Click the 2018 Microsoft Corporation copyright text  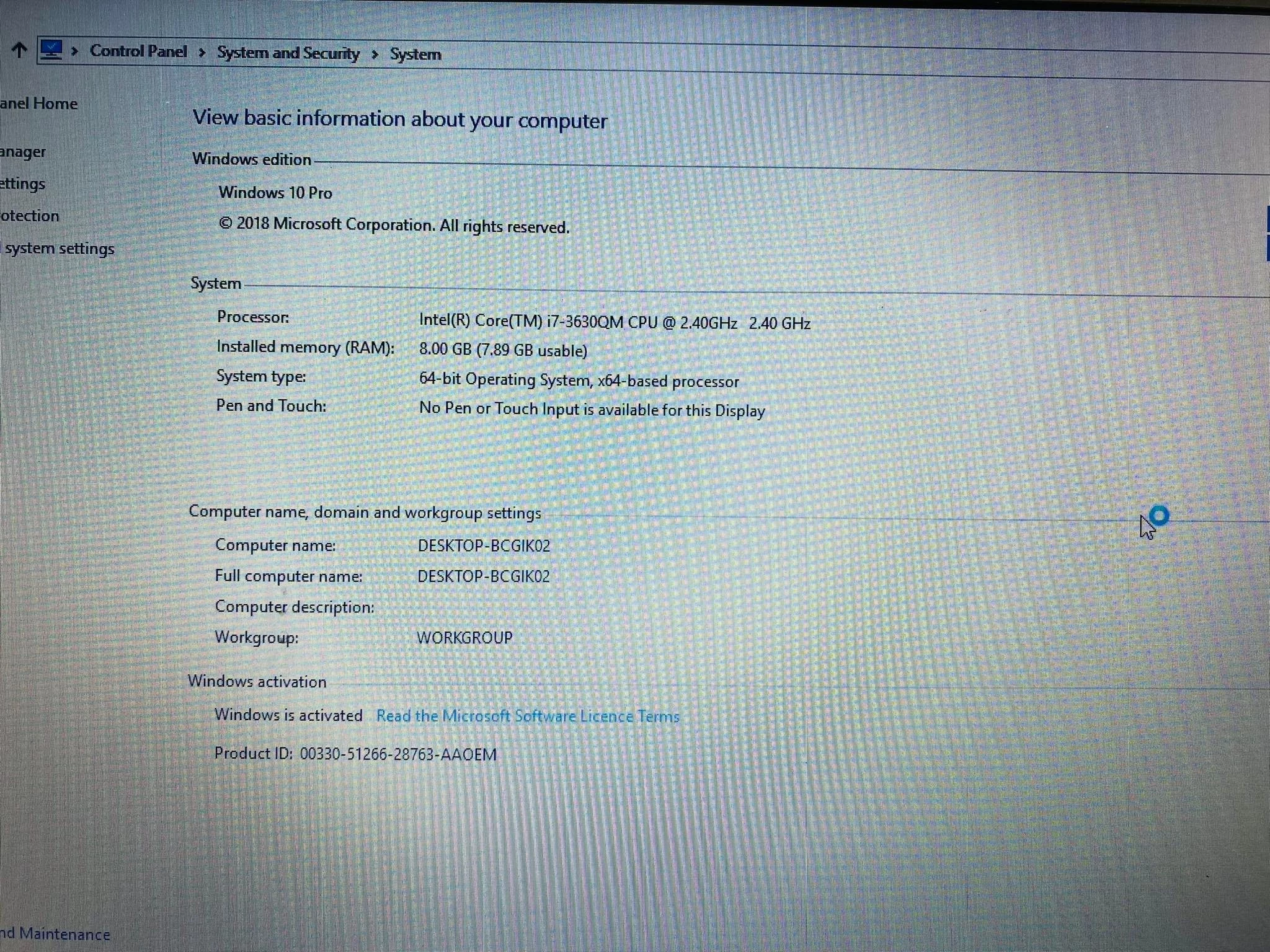click(394, 225)
